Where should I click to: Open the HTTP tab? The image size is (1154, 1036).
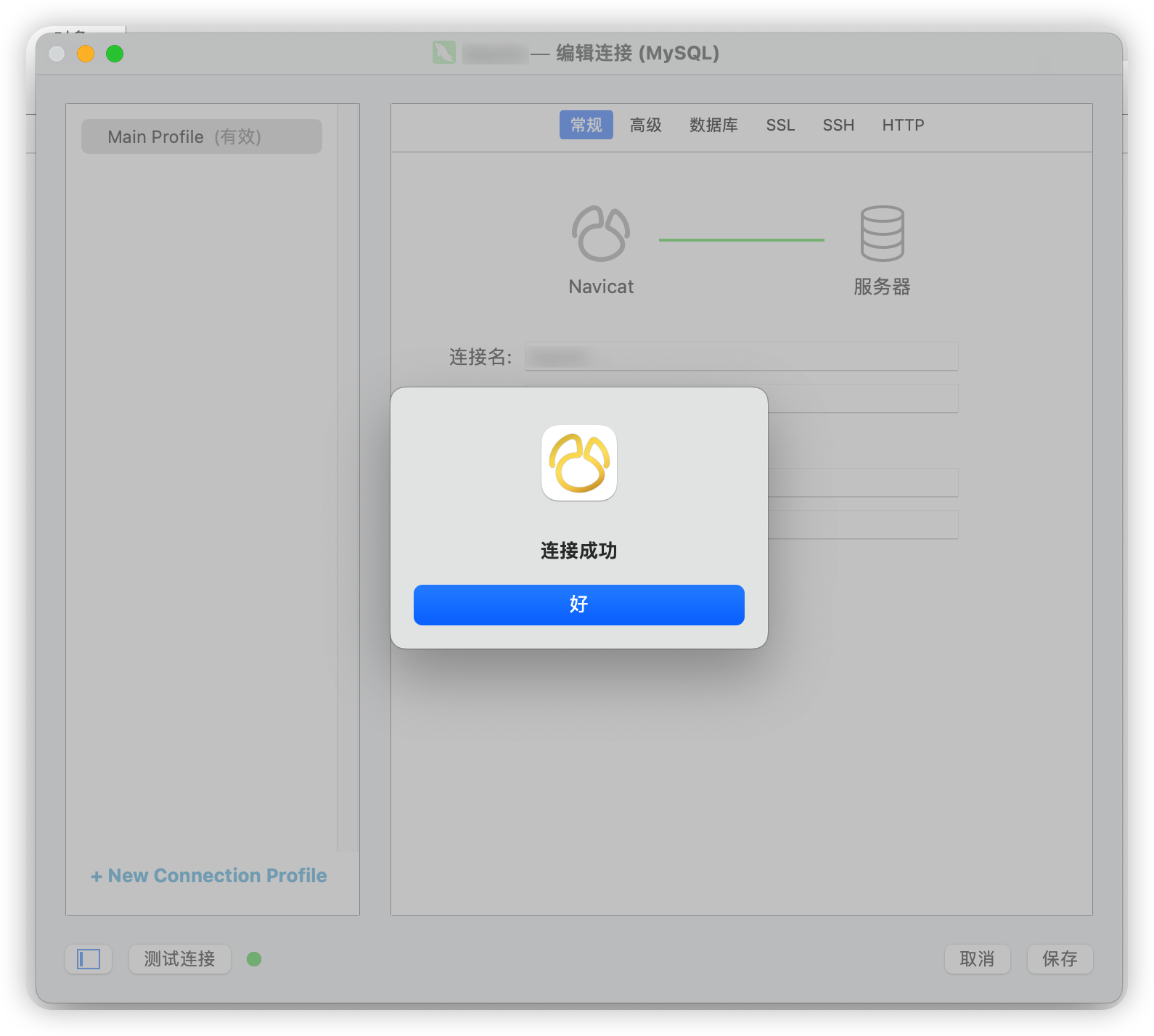tap(903, 125)
